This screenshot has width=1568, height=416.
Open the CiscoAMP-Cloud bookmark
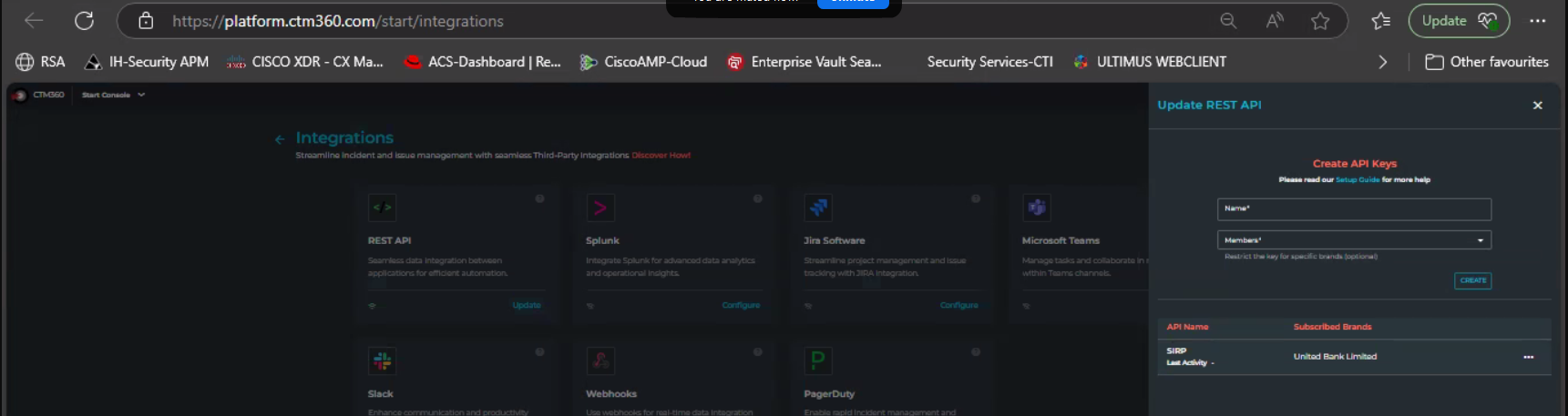click(x=643, y=62)
